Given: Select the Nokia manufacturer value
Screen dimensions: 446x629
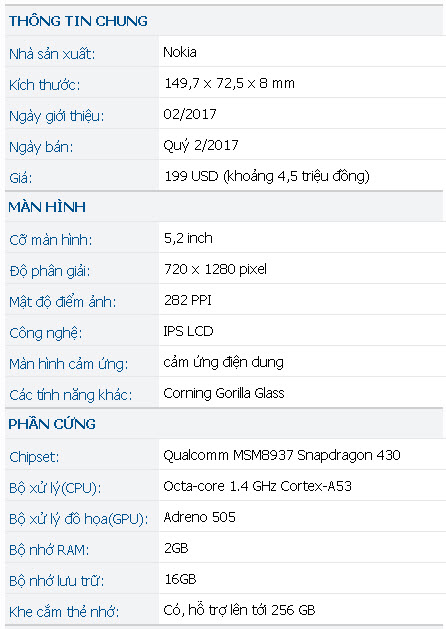Looking at the screenshot, I should (180, 52).
